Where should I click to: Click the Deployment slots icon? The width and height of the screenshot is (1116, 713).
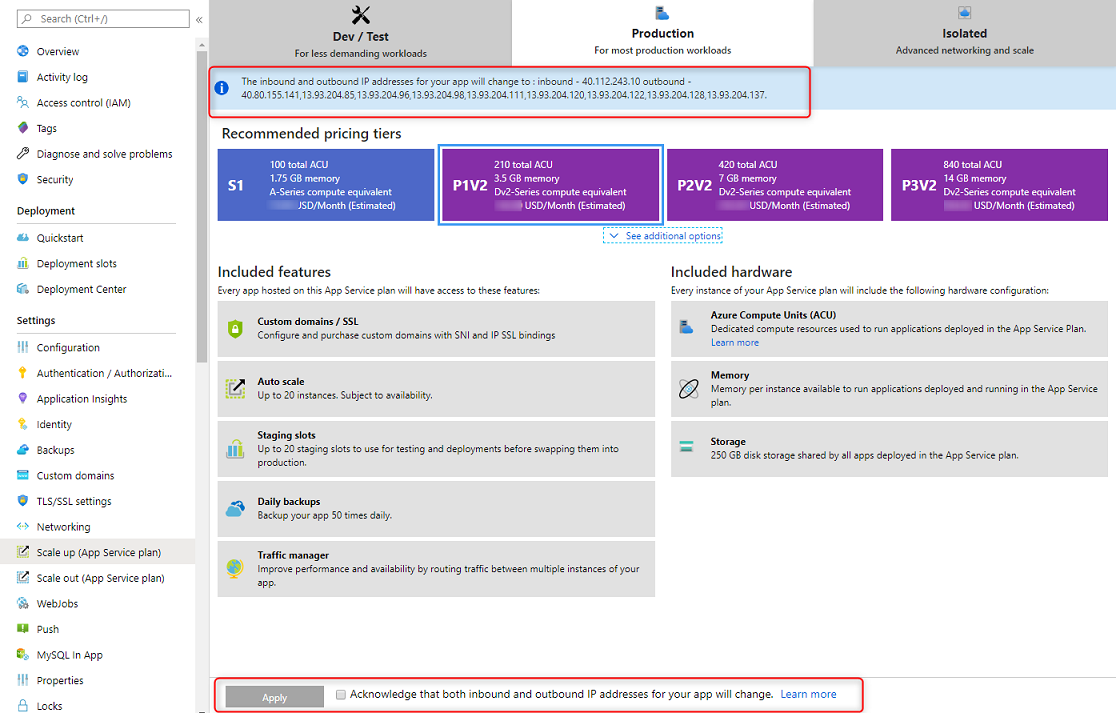coord(23,264)
